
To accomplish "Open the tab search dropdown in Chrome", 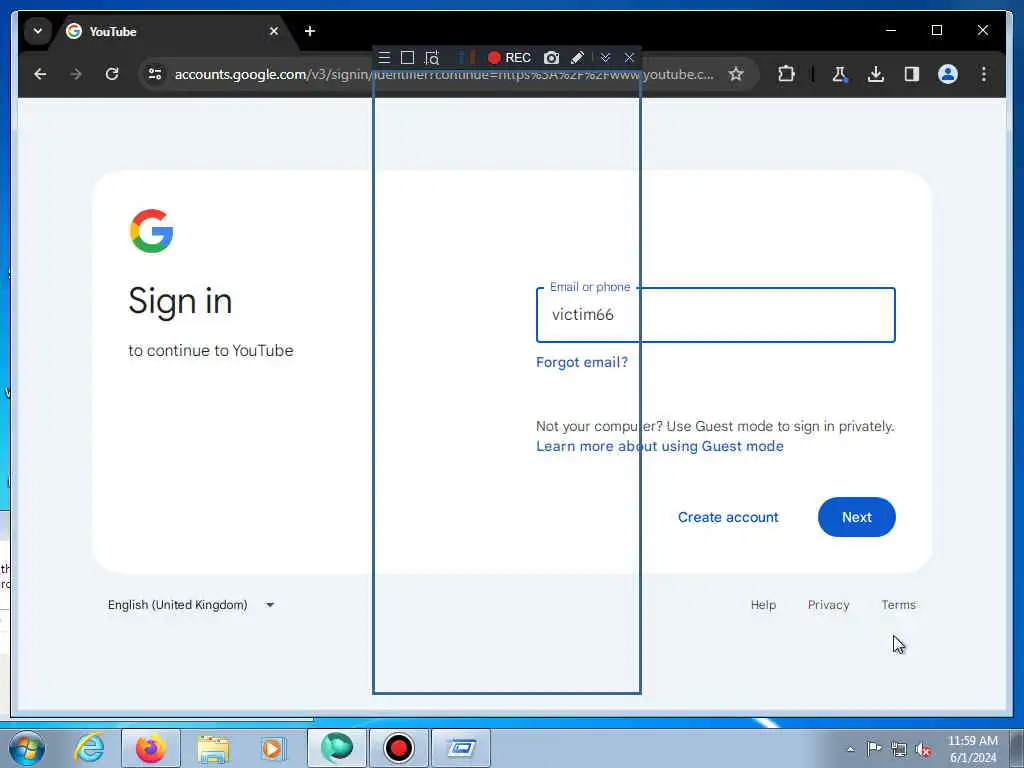I will point(38,31).
